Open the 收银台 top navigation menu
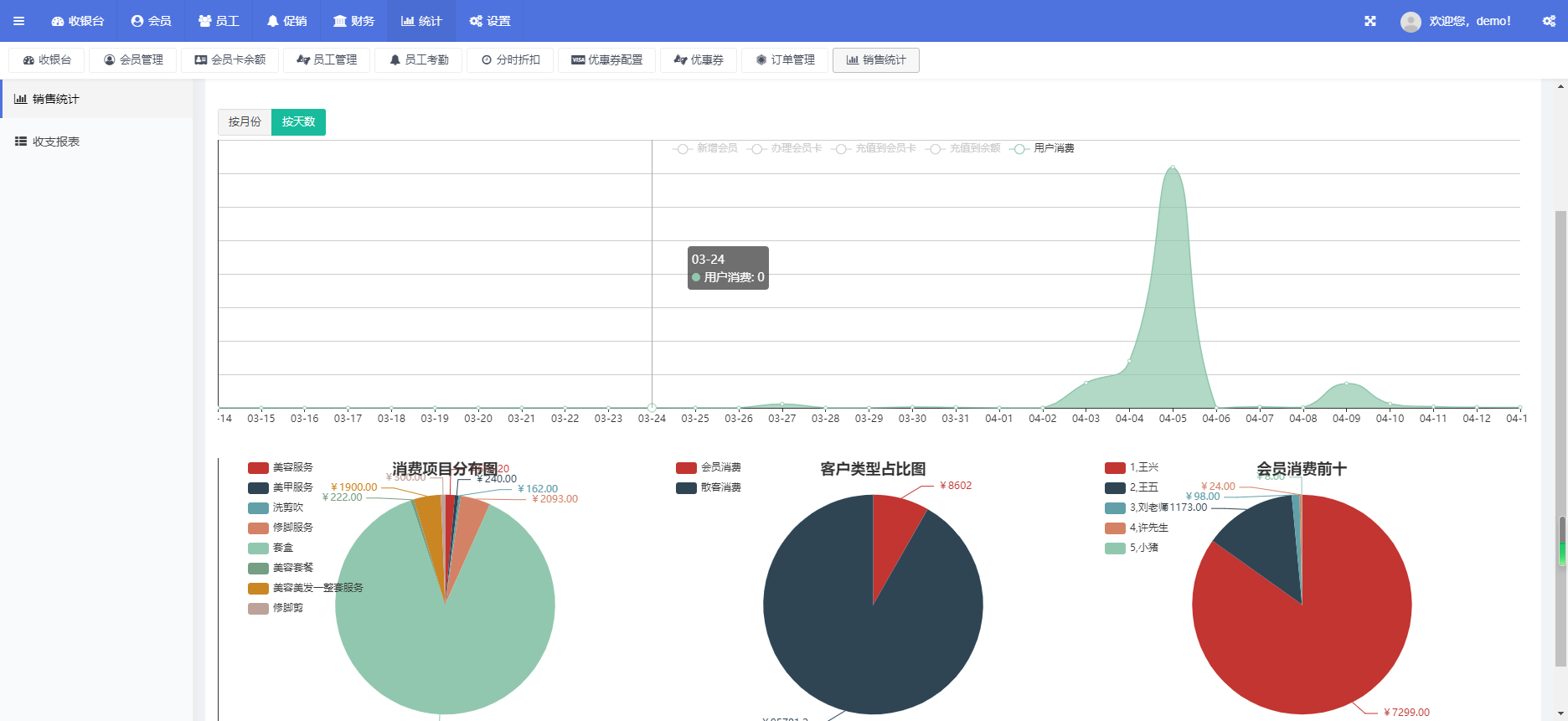This screenshot has width=1568, height=721. 78,21
